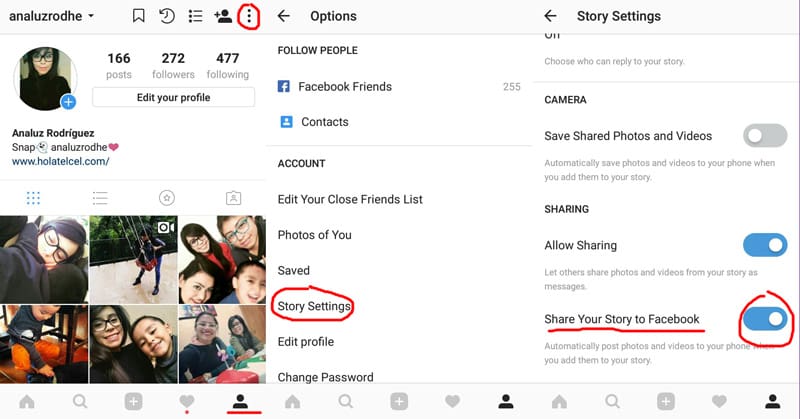Open the archive clock icon
Viewport: 800px width, 419px height.
coord(166,16)
